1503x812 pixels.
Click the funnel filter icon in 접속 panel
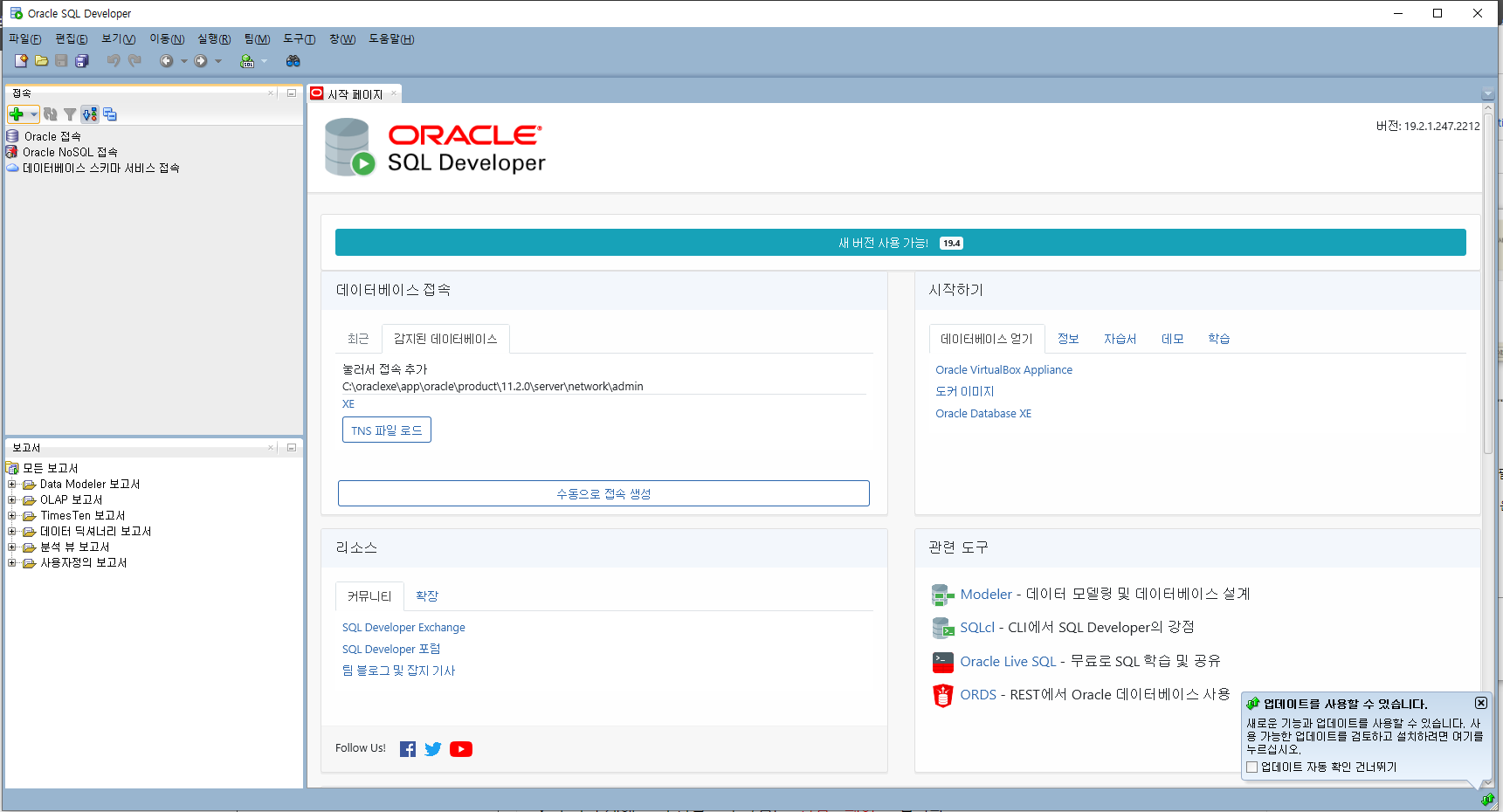(x=70, y=114)
